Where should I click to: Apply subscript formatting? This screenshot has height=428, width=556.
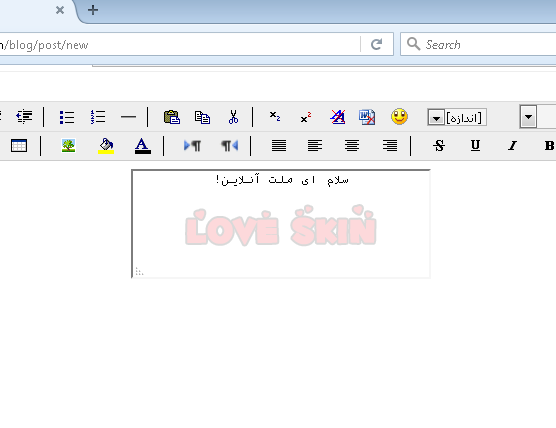click(x=275, y=116)
